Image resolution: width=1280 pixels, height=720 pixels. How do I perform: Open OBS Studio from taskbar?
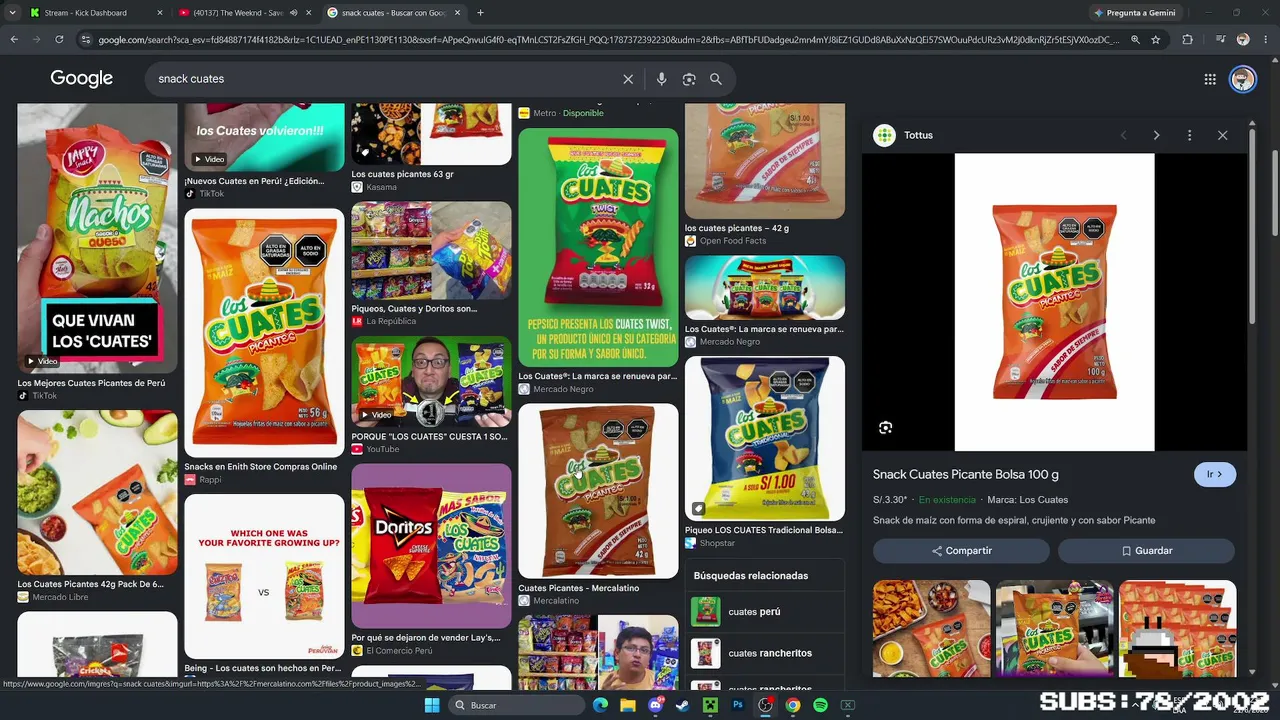(x=765, y=705)
